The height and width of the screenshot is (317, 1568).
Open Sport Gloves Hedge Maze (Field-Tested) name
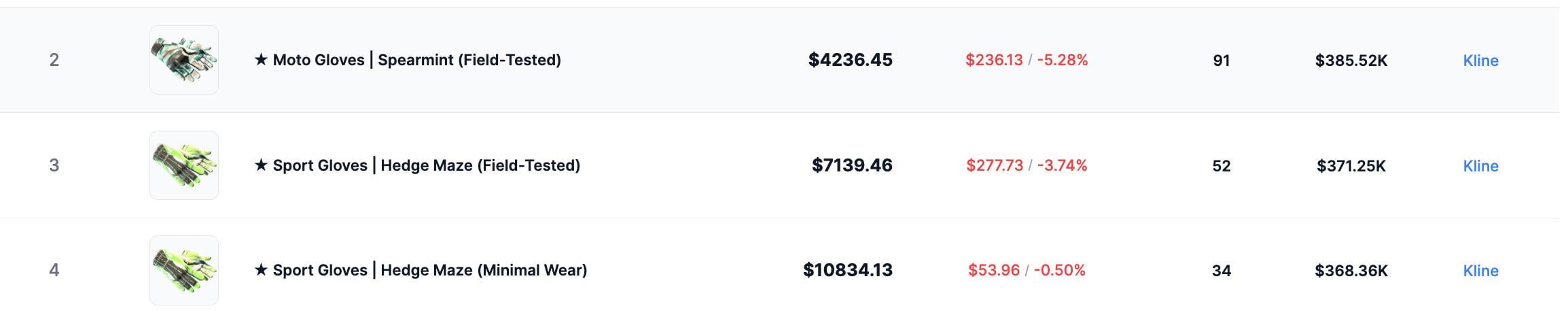pyautogui.click(x=417, y=165)
